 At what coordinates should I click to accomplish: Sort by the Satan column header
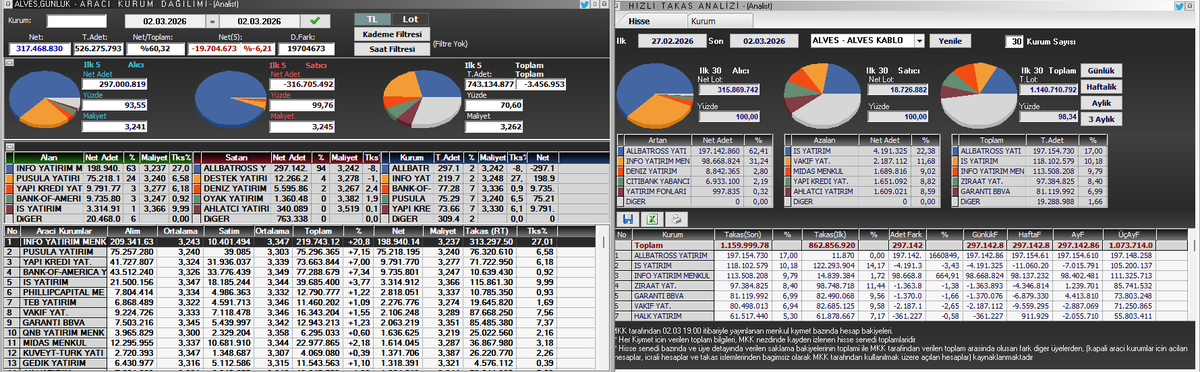[237, 157]
